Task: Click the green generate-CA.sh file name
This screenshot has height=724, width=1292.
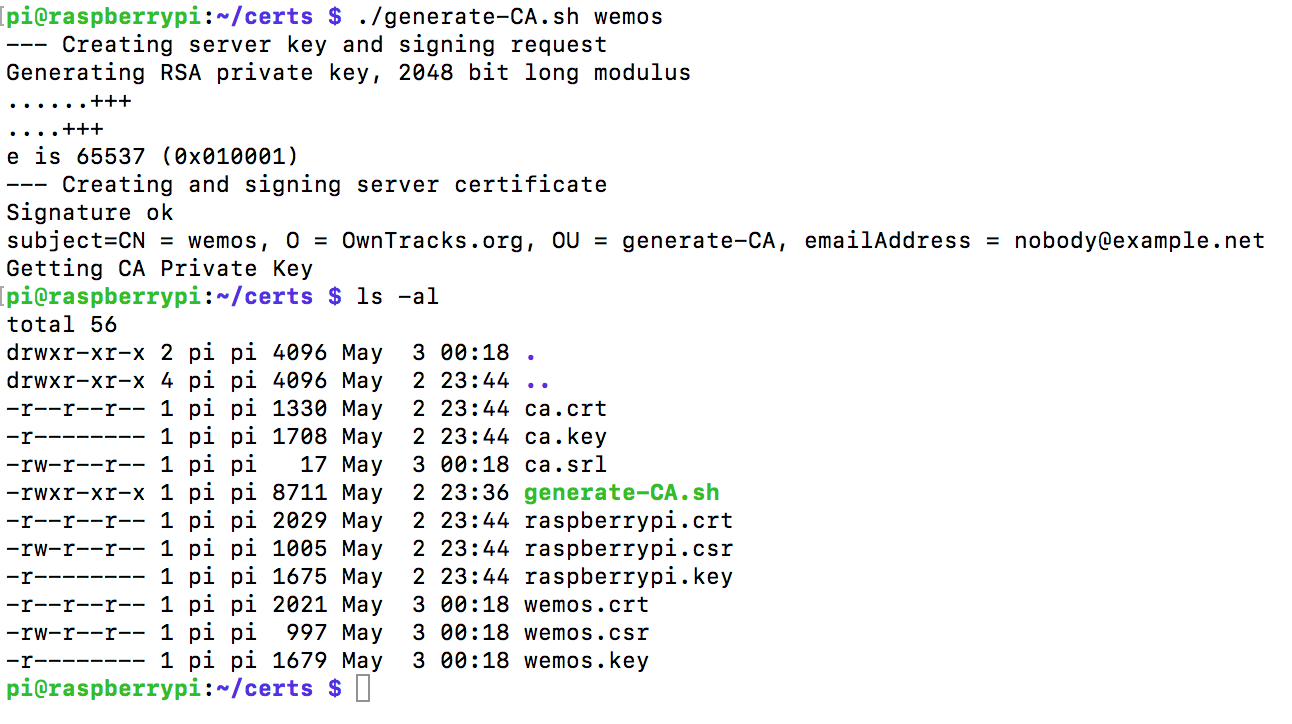Action: tap(621, 493)
